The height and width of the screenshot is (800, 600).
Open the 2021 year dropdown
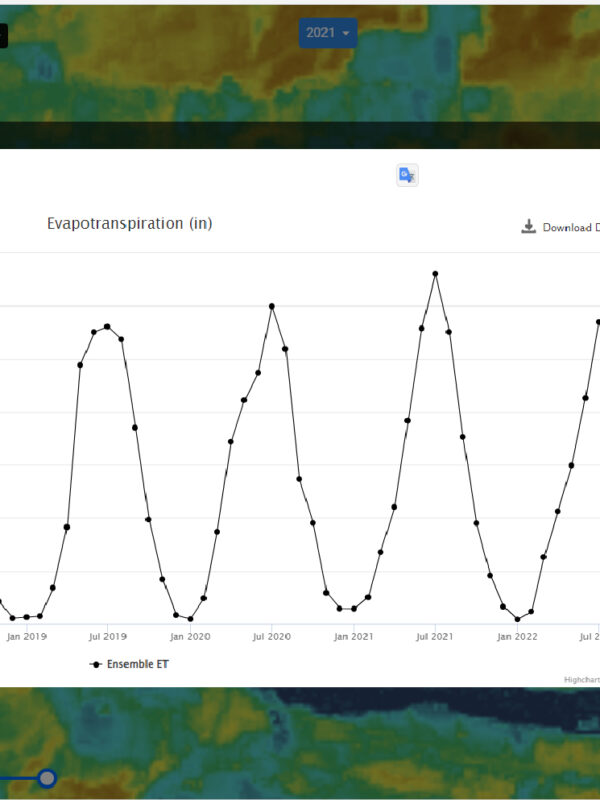pyautogui.click(x=328, y=33)
